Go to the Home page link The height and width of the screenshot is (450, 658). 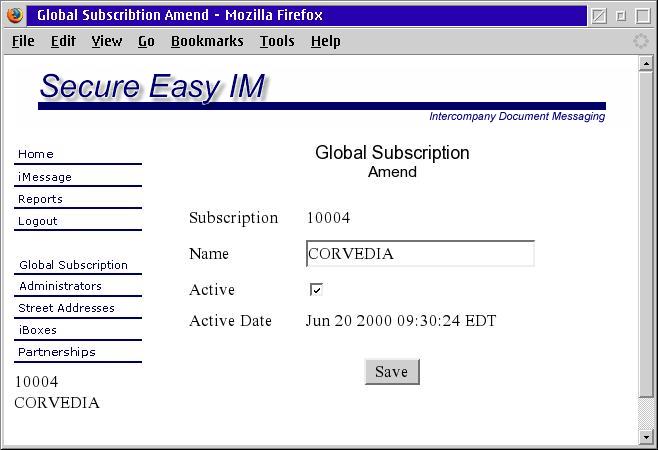point(36,154)
